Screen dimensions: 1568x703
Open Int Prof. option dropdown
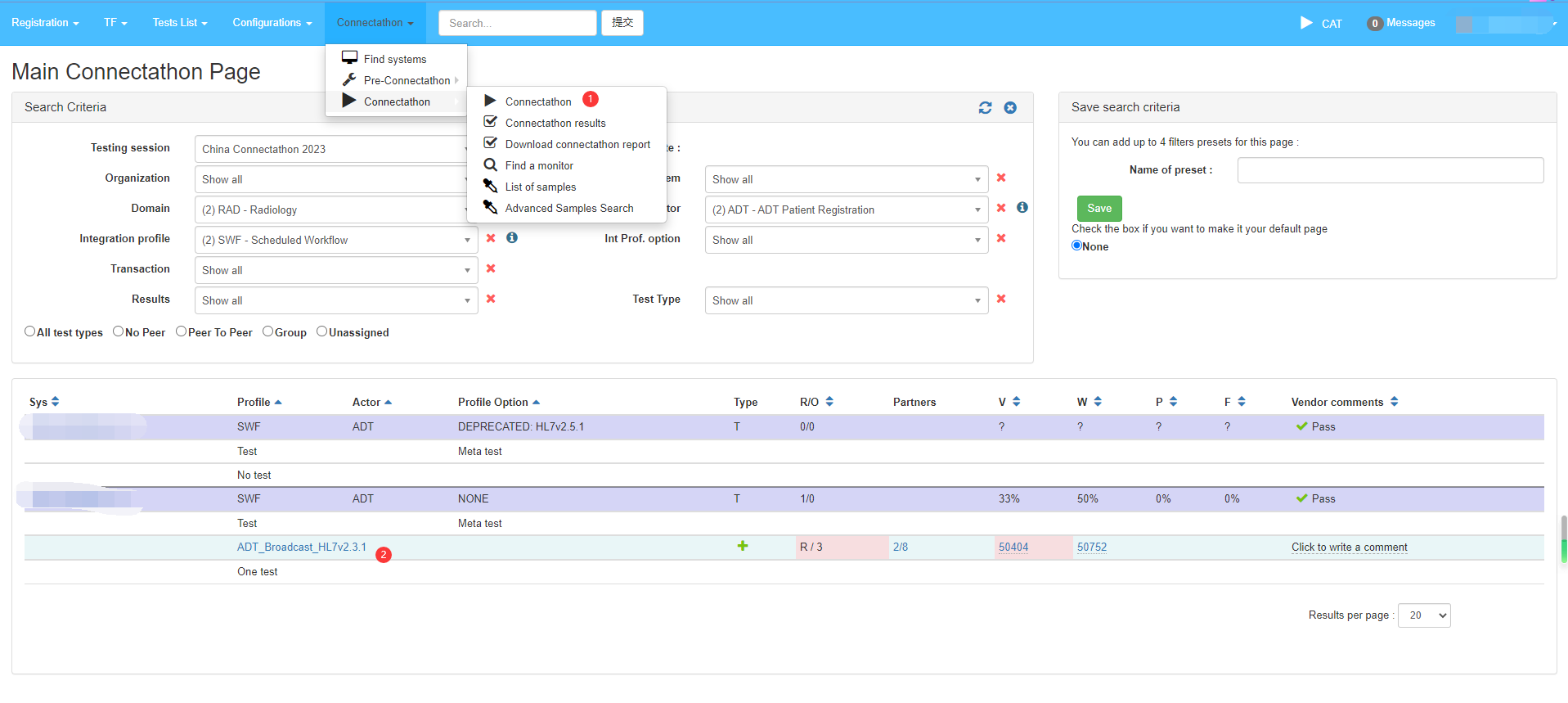tap(847, 240)
